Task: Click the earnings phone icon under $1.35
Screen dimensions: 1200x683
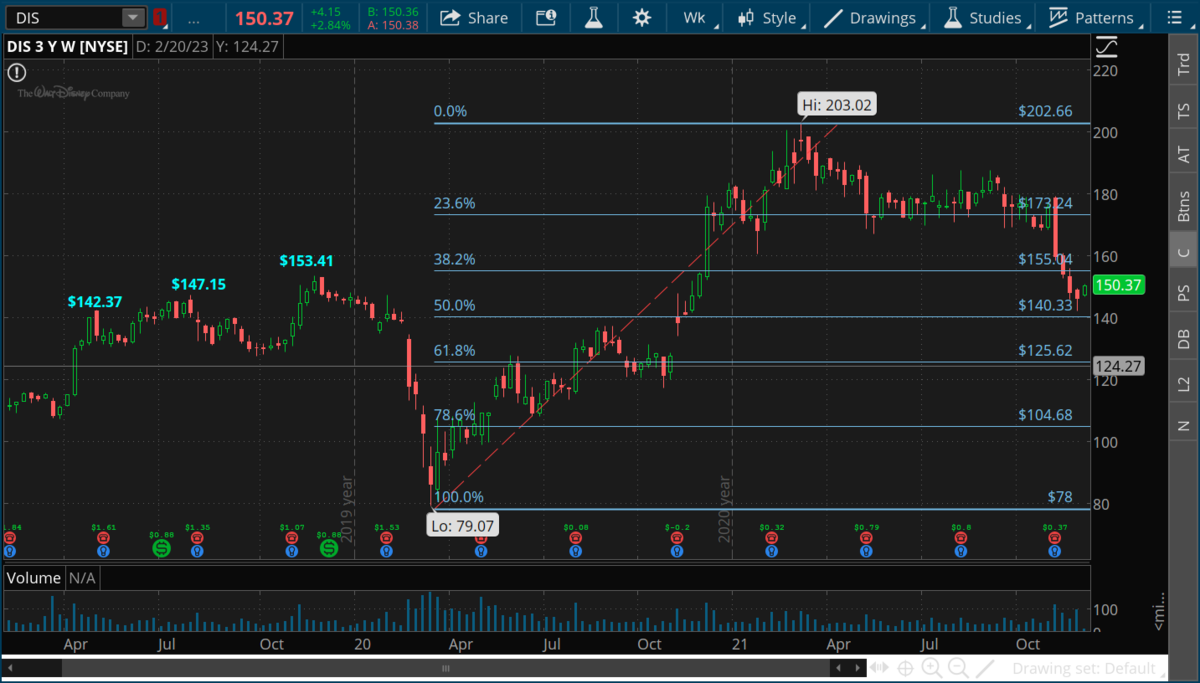Action: 197,538
